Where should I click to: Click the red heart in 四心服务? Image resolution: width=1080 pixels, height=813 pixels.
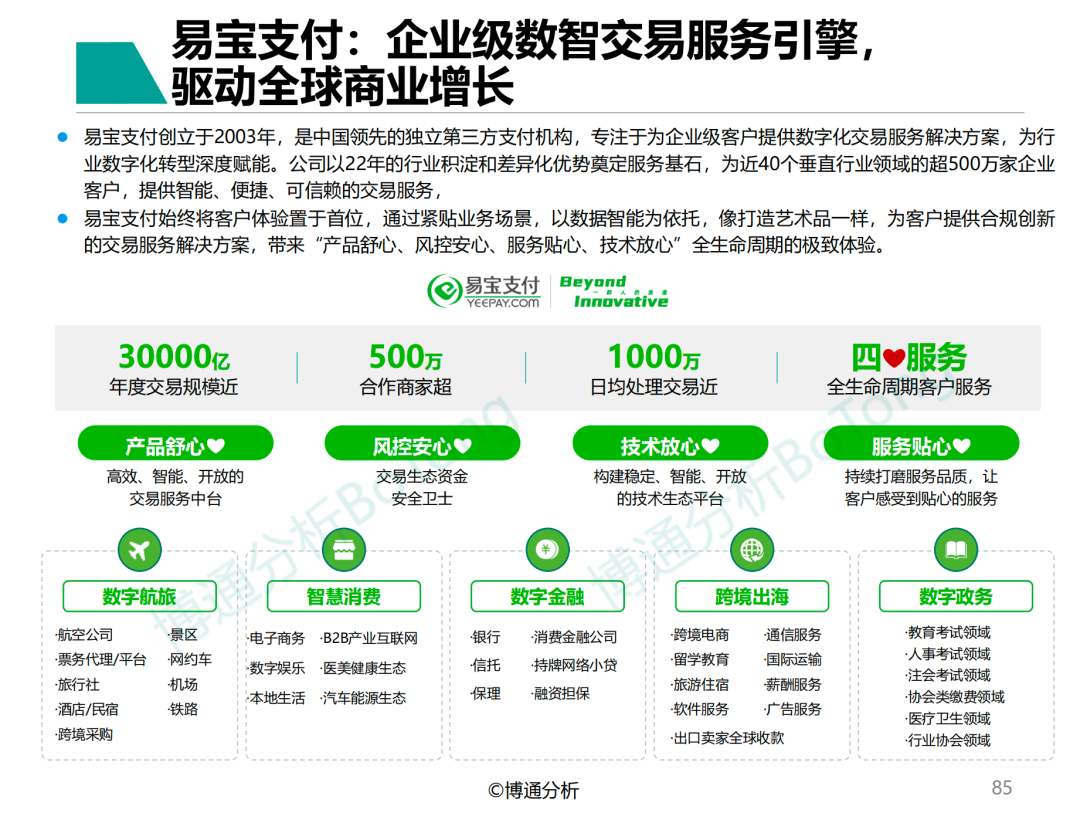(893, 358)
